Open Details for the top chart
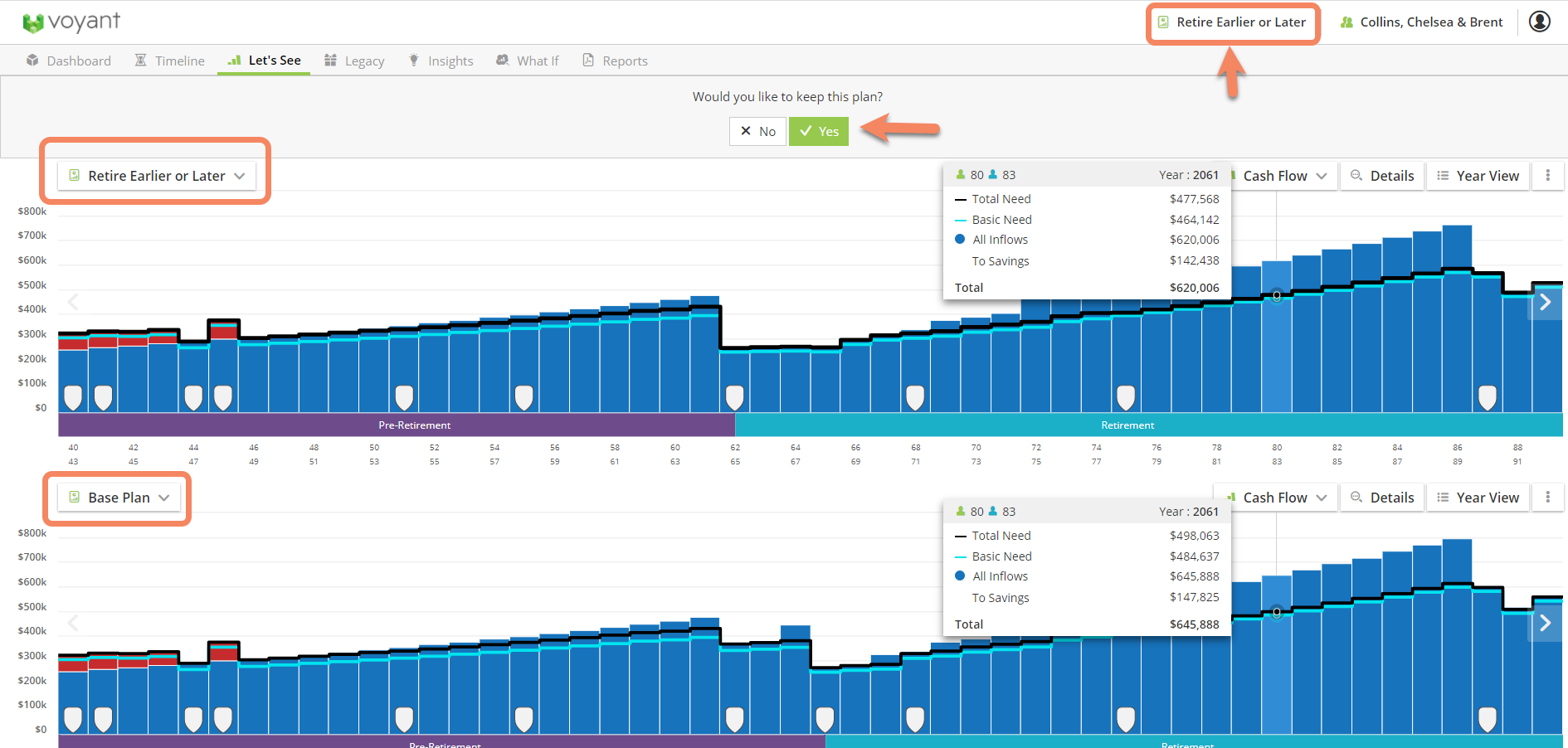Image resolution: width=1568 pixels, height=748 pixels. tap(1382, 176)
